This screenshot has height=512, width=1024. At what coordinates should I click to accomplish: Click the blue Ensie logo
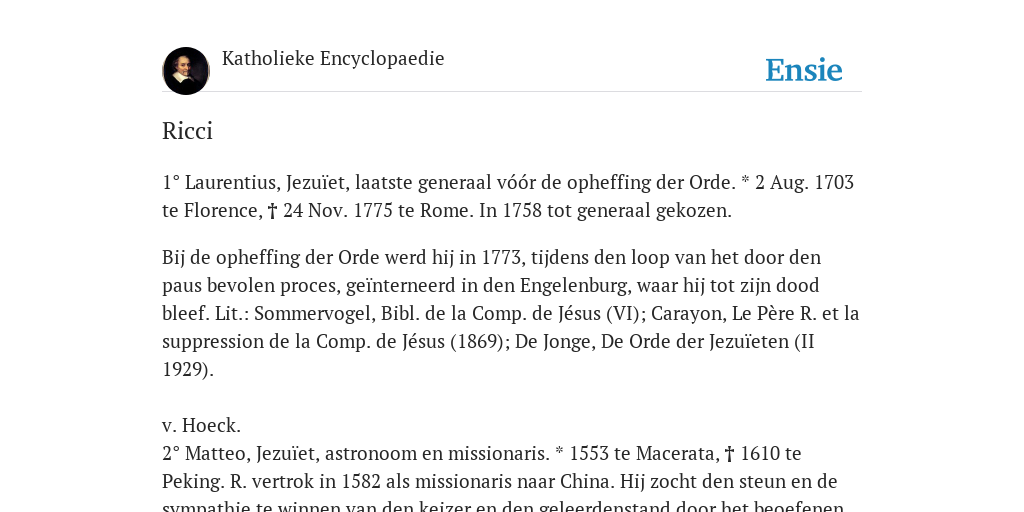[x=804, y=70]
